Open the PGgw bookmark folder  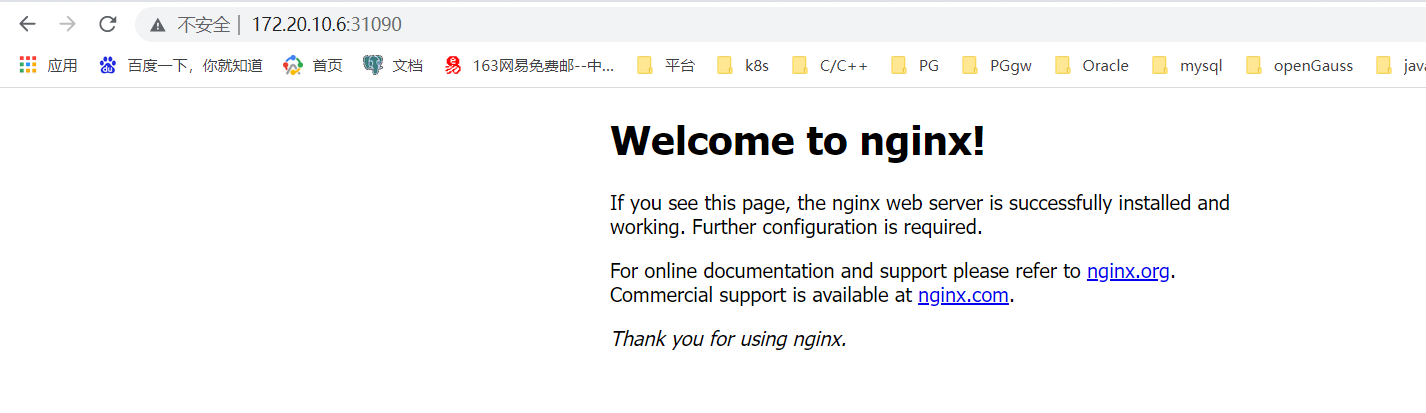pyautogui.click(x=997, y=65)
